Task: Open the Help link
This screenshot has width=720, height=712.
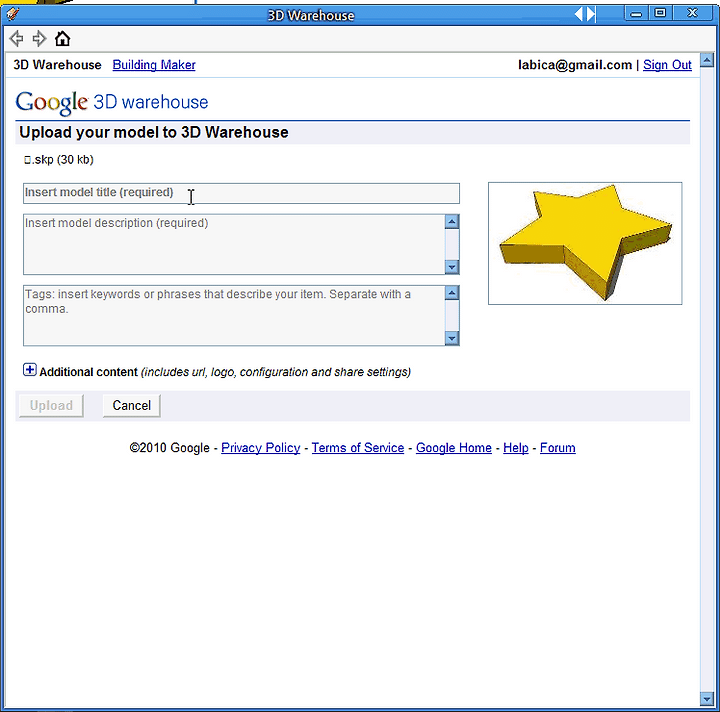Action: click(x=516, y=448)
